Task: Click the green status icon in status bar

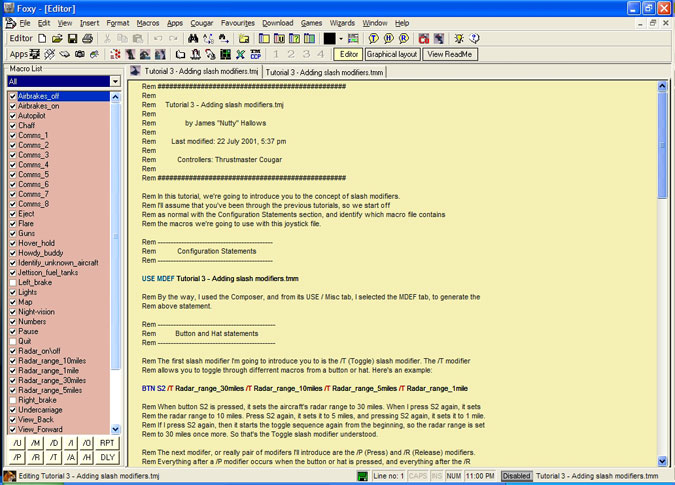Action: tap(362, 476)
